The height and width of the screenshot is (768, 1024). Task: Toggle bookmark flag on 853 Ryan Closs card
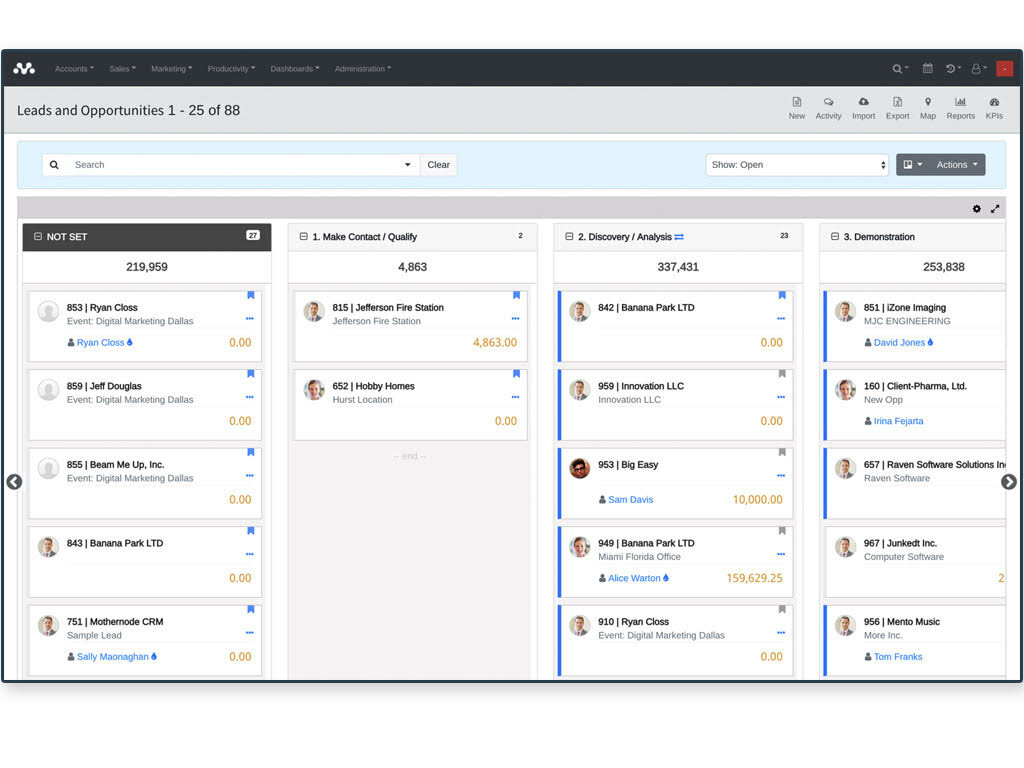[250, 295]
